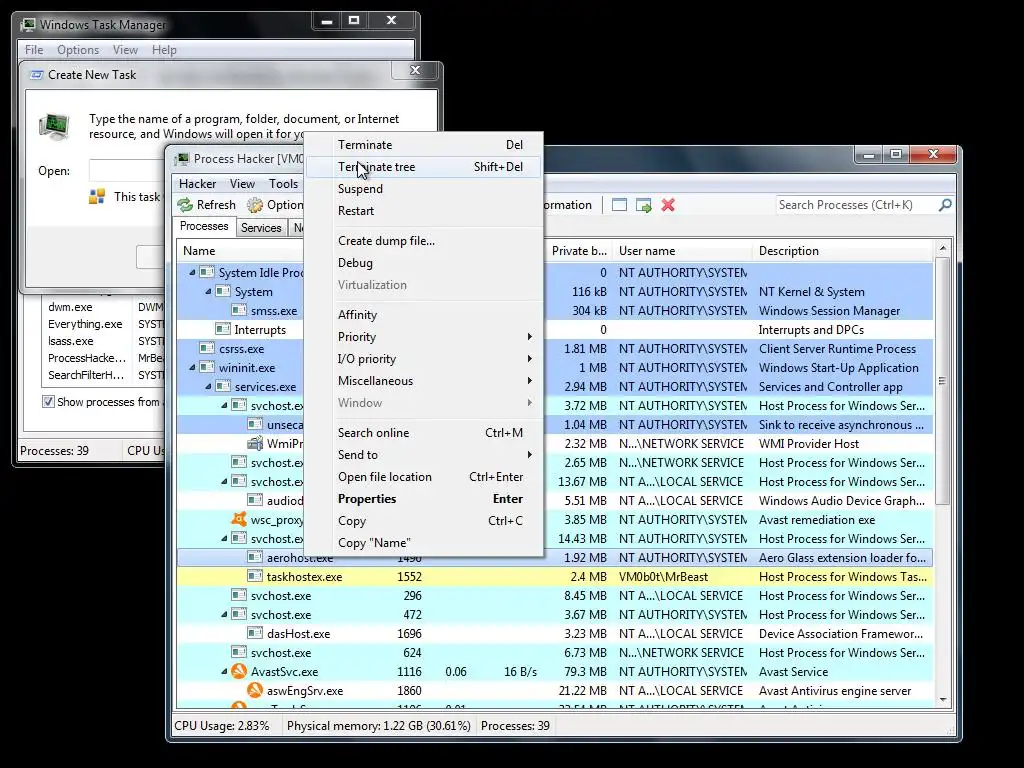Click the aerohost.exe process icon
1024x768 pixels.
[255, 557]
